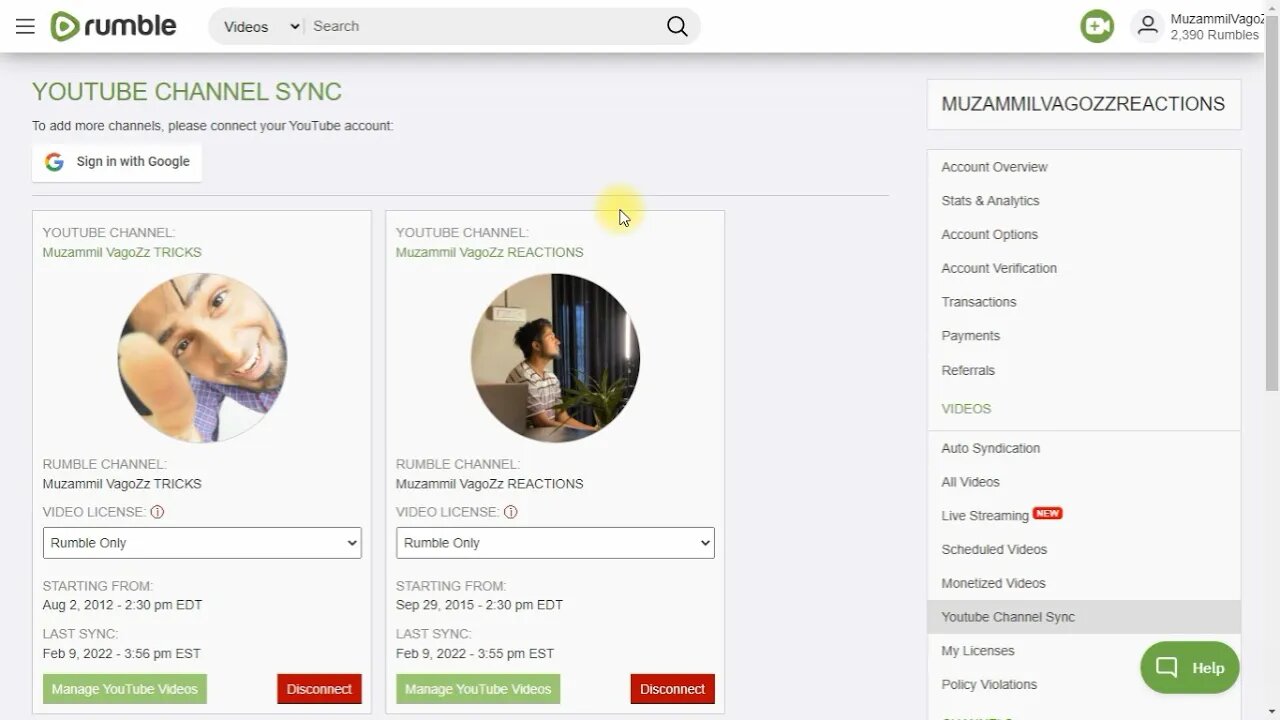This screenshot has width=1280, height=720.
Task: Click the 'Feb 9, 2022 - 3:55 pm EST' sync time
Action: point(475,654)
